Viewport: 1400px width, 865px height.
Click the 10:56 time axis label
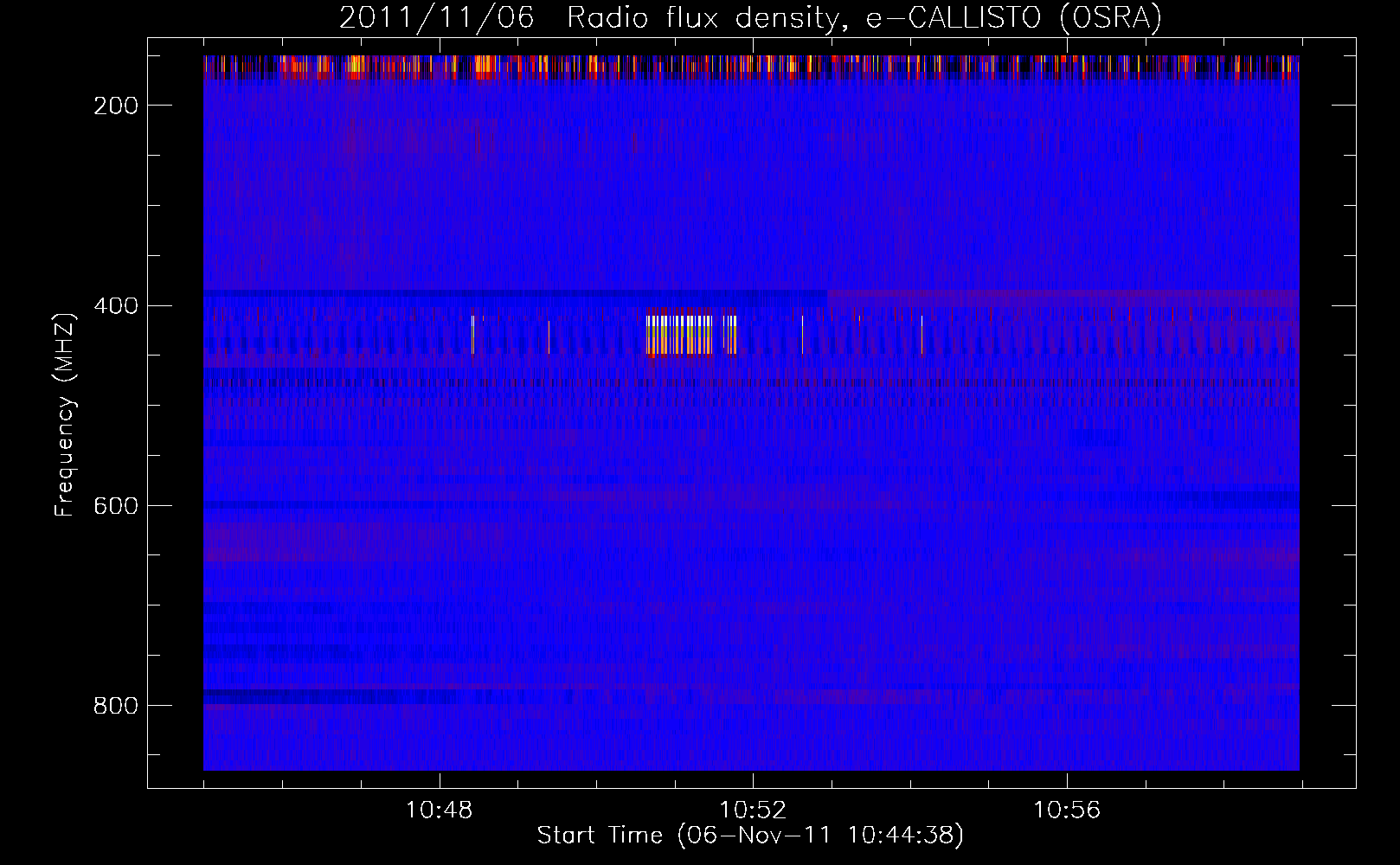(1067, 811)
